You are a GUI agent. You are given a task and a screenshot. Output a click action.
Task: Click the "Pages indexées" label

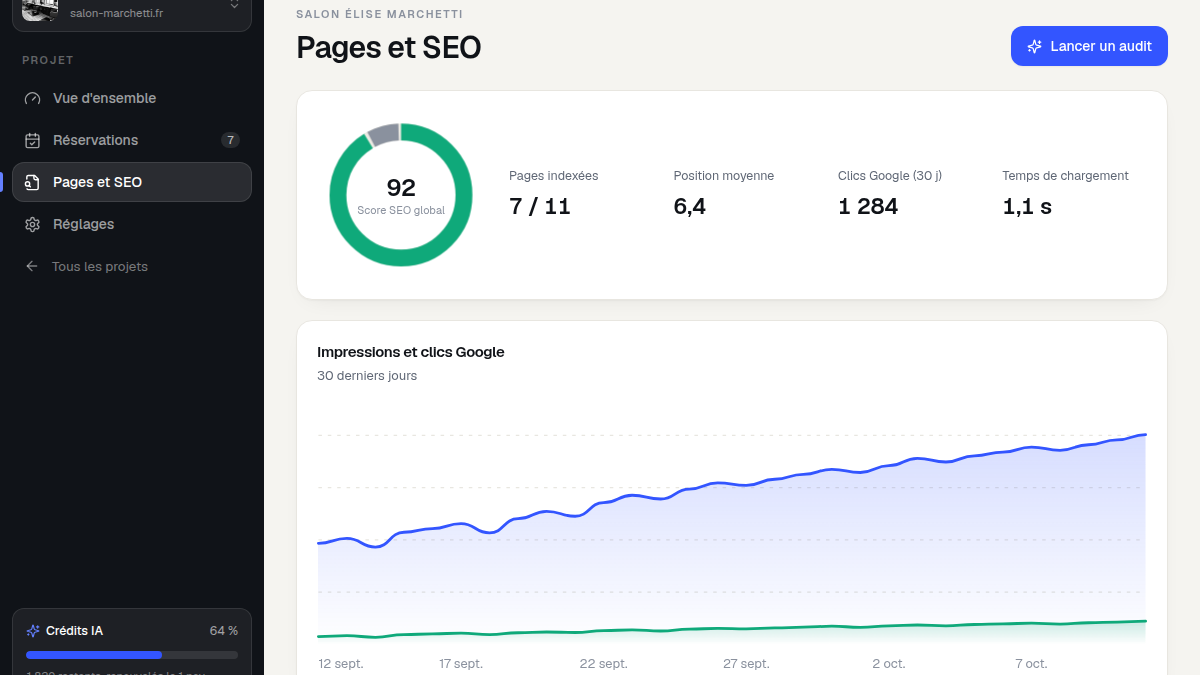(554, 176)
